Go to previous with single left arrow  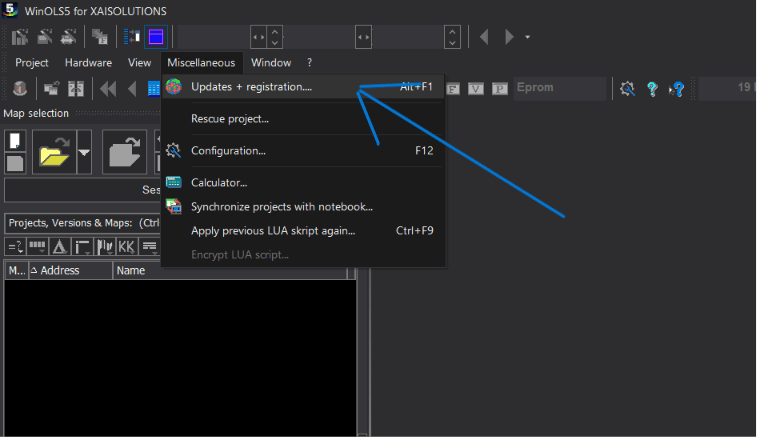132,89
